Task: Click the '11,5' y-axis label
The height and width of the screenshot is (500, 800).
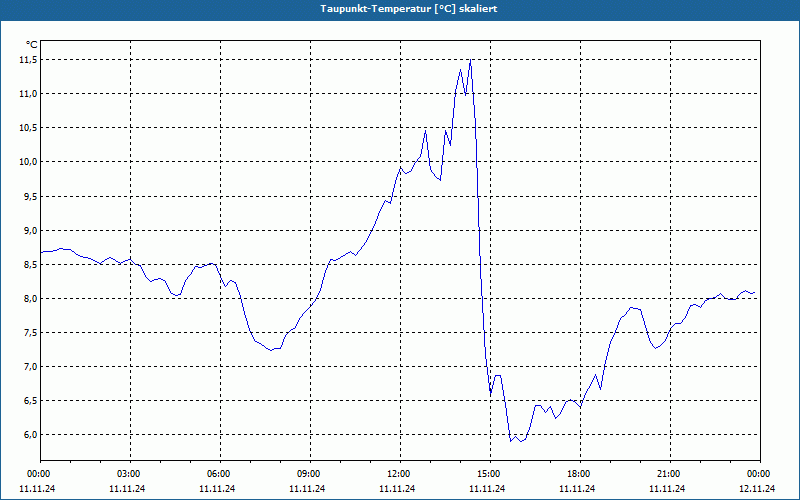Action: click(28, 60)
